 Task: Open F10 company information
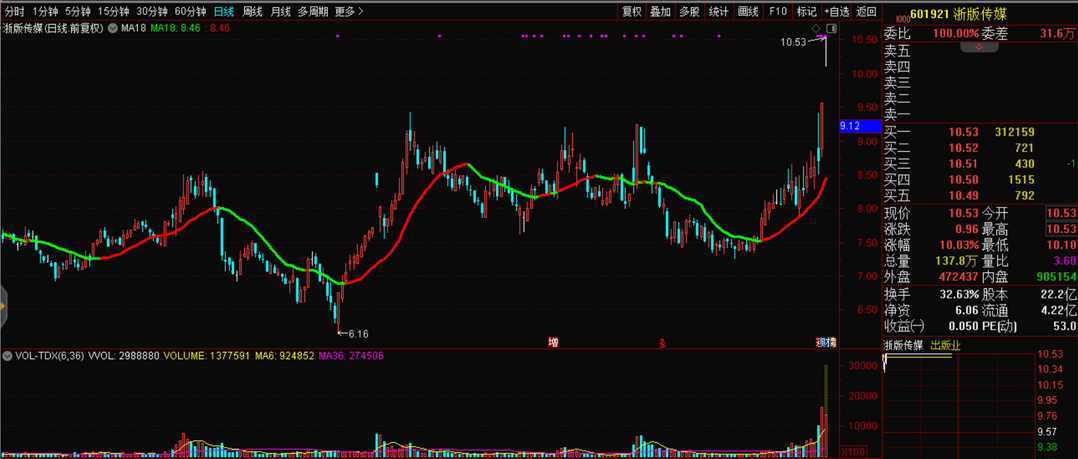(x=778, y=11)
